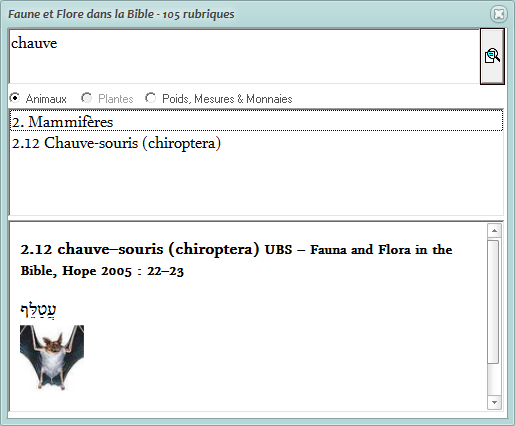Click the Hebrew word above the bat image
The height and width of the screenshot is (426, 515).
[39, 311]
